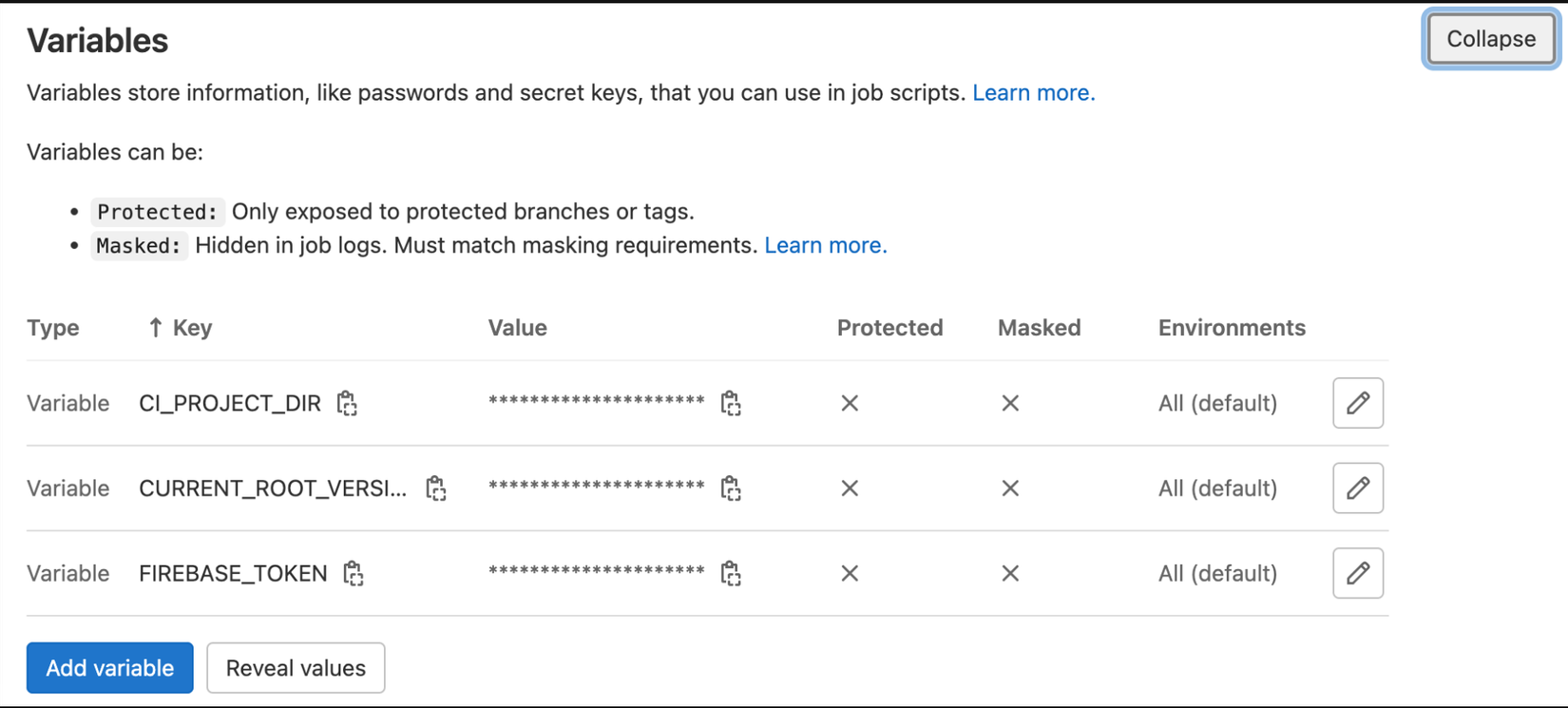1568x708 pixels.
Task: Open Learn more link about variables
Action: [x=1033, y=93]
